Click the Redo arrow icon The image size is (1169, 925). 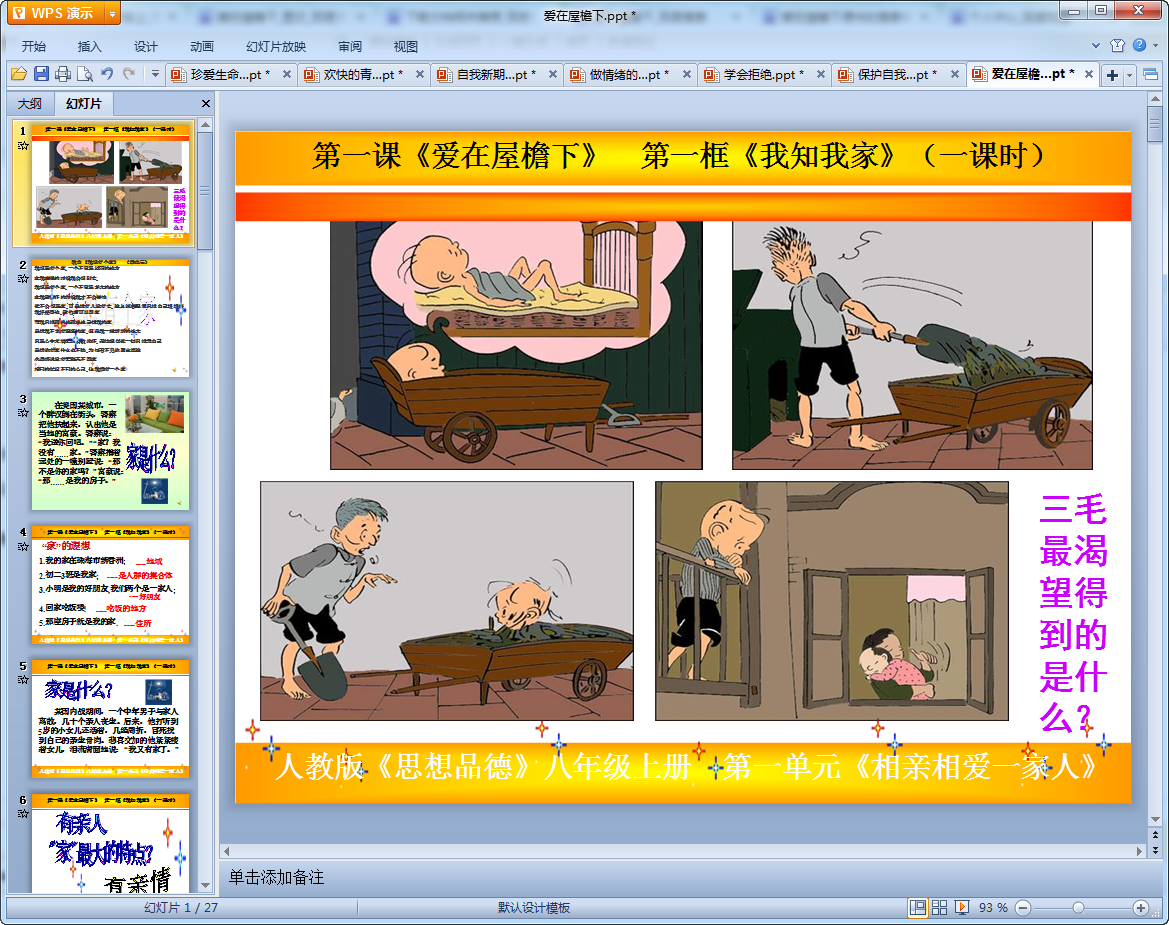(130, 74)
